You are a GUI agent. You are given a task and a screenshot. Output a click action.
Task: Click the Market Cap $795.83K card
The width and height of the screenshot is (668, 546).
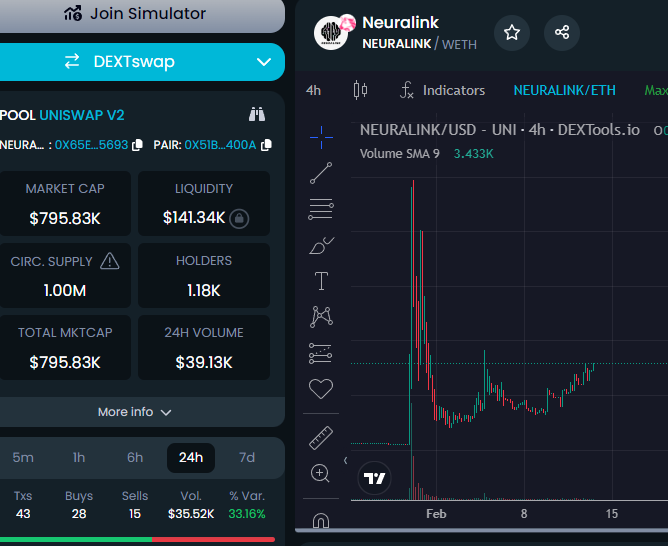pyautogui.click(x=65, y=203)
